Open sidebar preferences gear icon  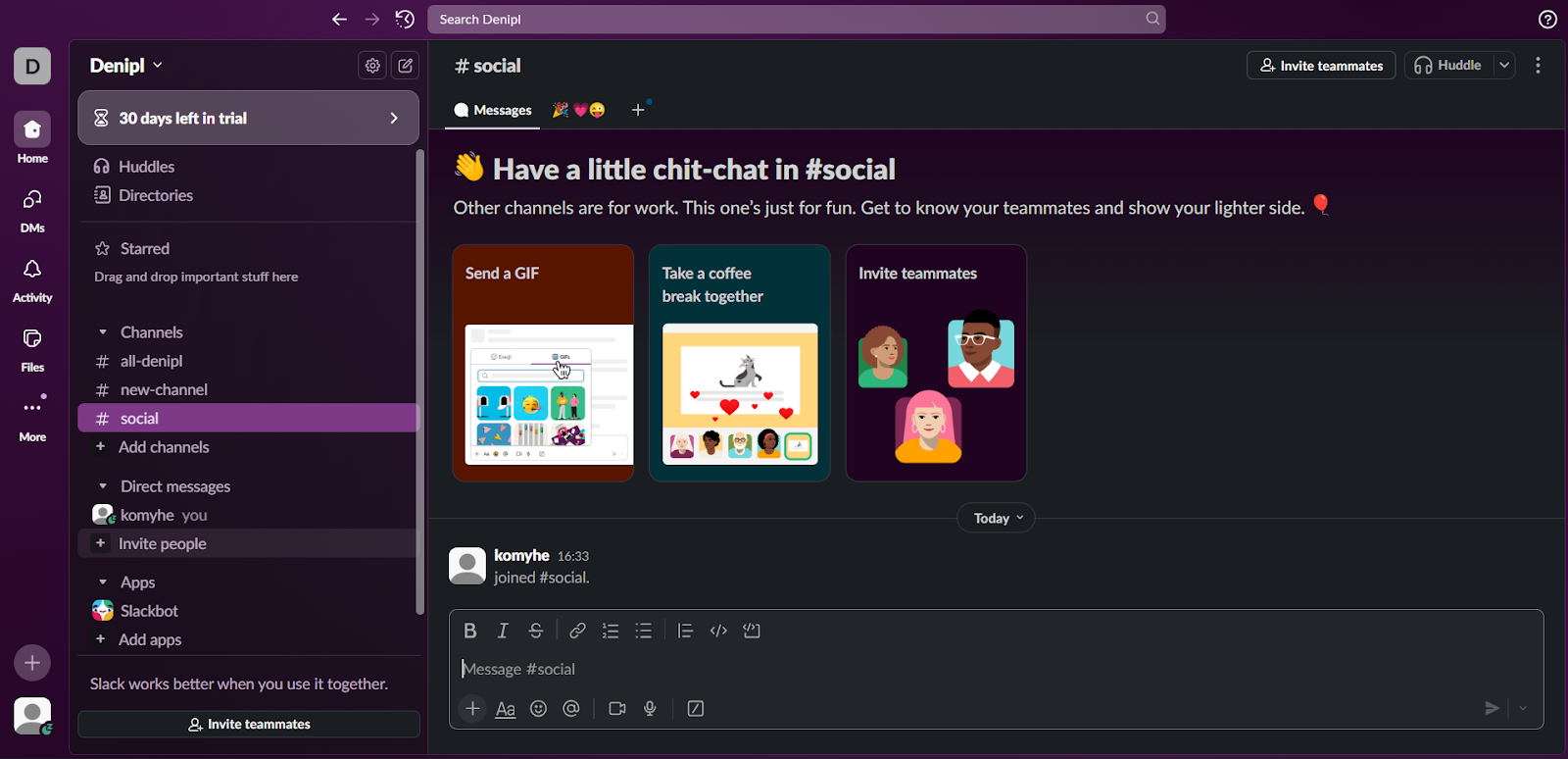click(372, 66)
